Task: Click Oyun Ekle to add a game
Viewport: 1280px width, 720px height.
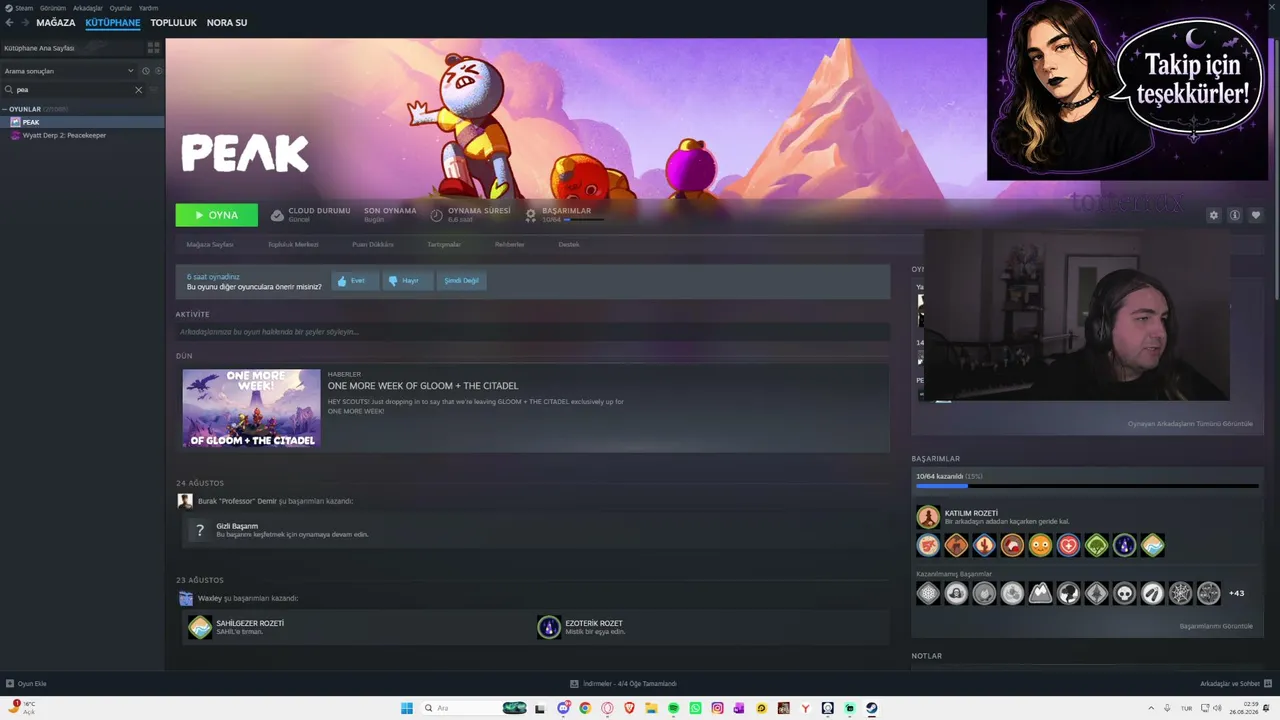Action: click(27, 684)
